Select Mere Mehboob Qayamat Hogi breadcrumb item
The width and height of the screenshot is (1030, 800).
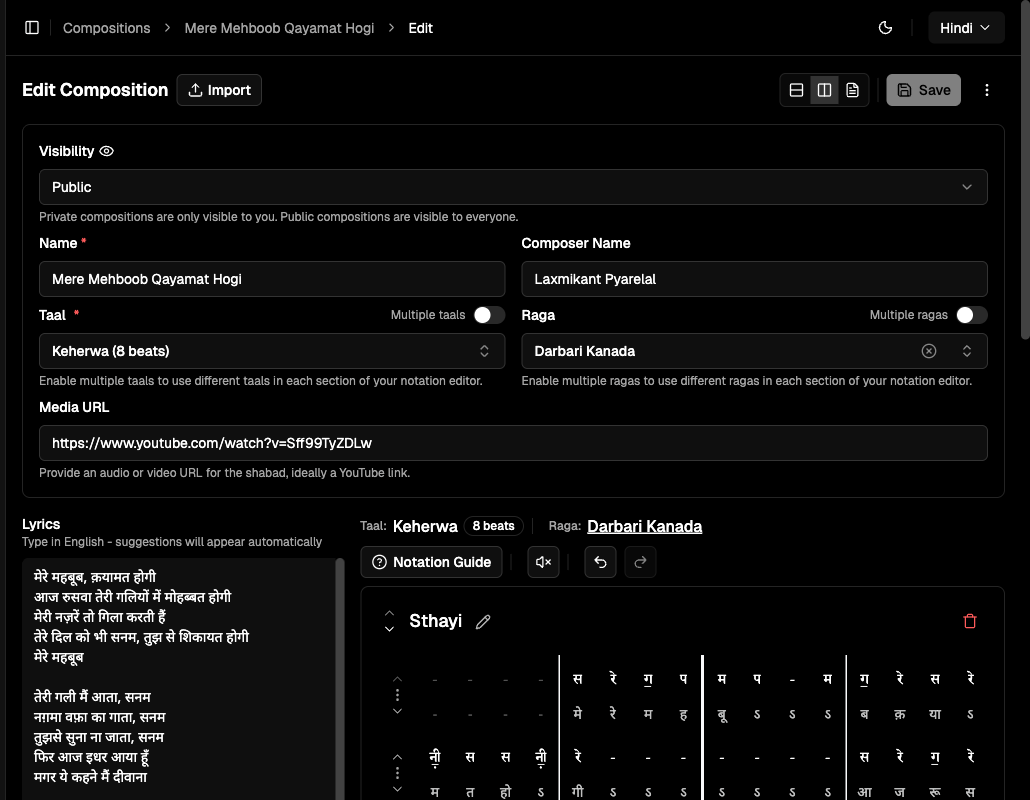tap(279, 27)
